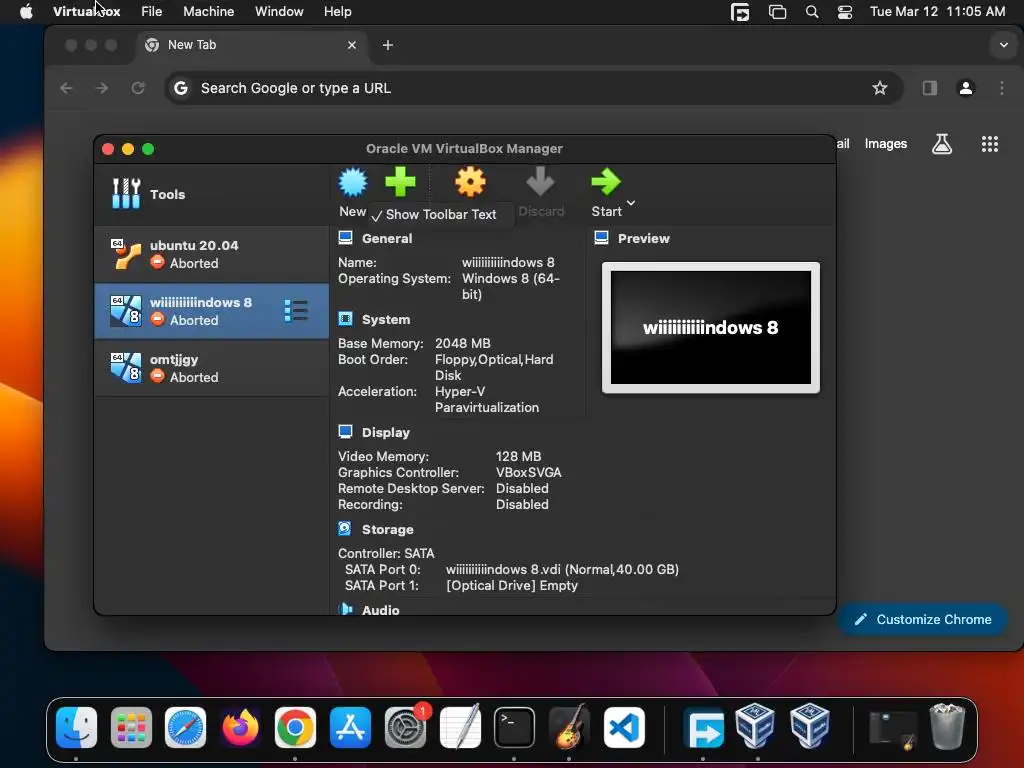Image resolution: width=1024 pixels, height=768 pixels.
Task: Select the ubuntu 20.04 virtual machine
Action: pos(212,254)
